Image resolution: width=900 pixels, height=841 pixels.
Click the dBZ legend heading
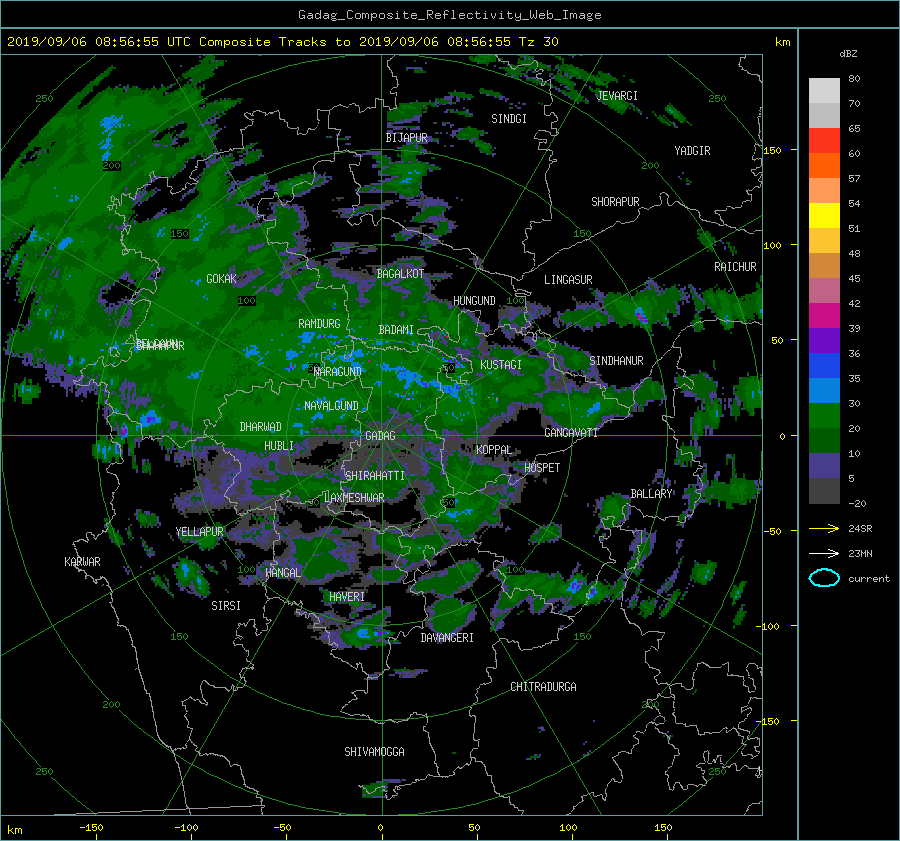pos(848,54)
